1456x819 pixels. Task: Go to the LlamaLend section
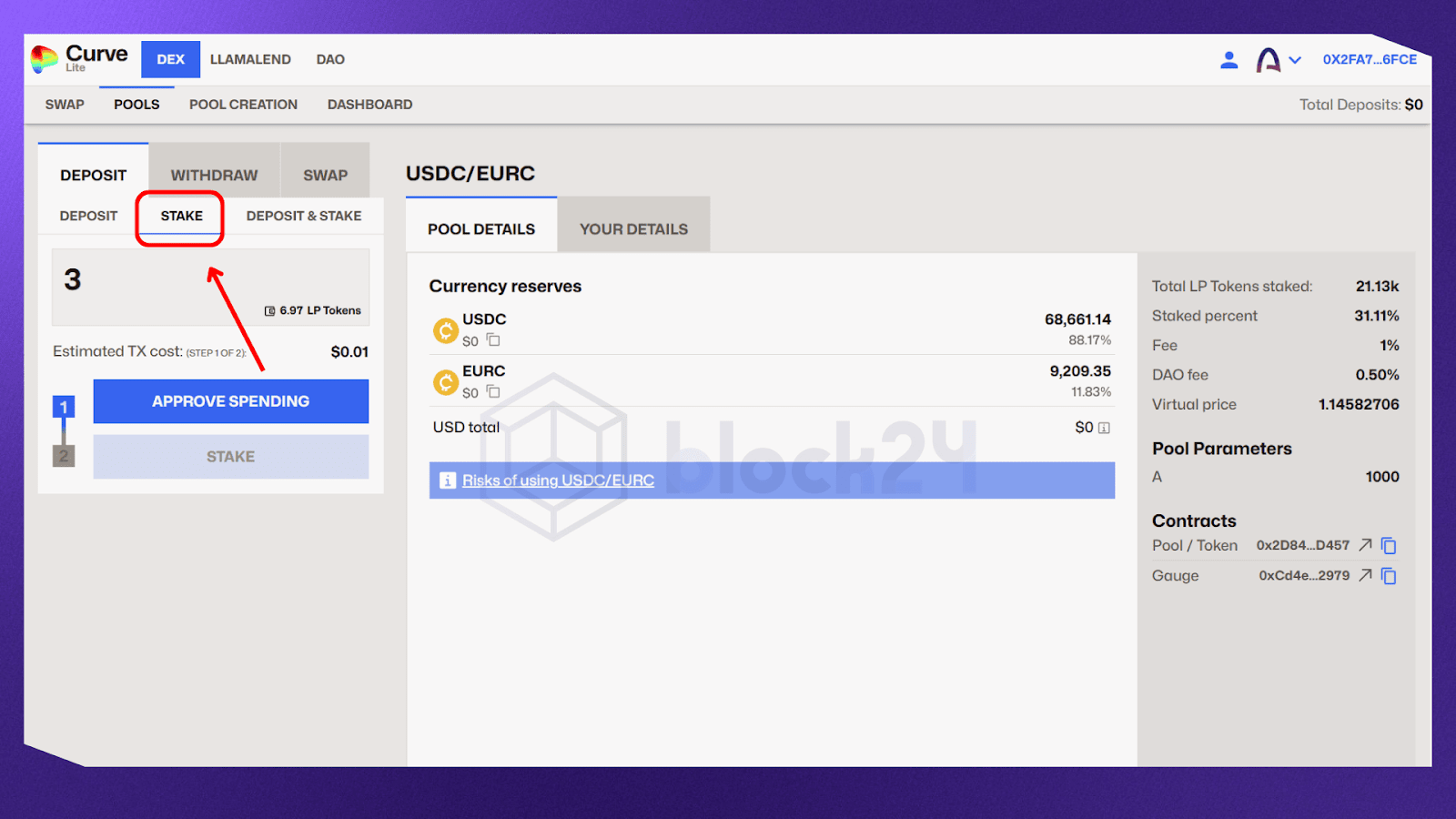250,59
